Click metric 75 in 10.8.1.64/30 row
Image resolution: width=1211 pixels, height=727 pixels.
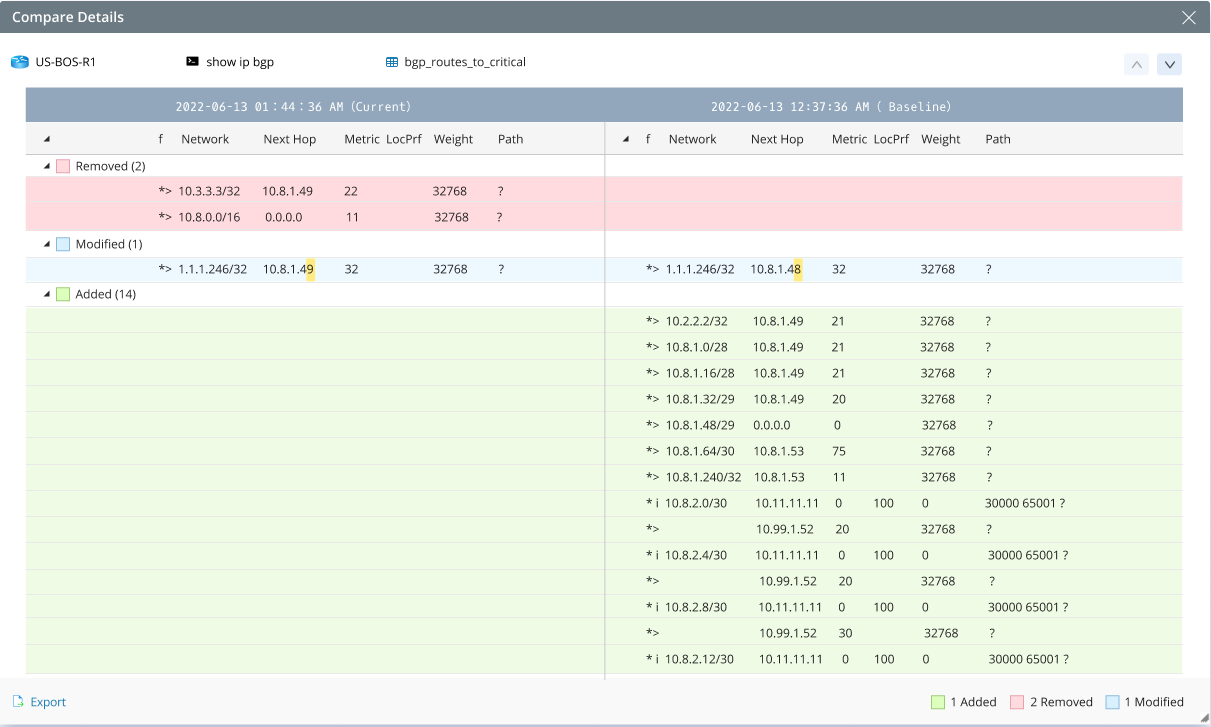[x=840, y=451]
